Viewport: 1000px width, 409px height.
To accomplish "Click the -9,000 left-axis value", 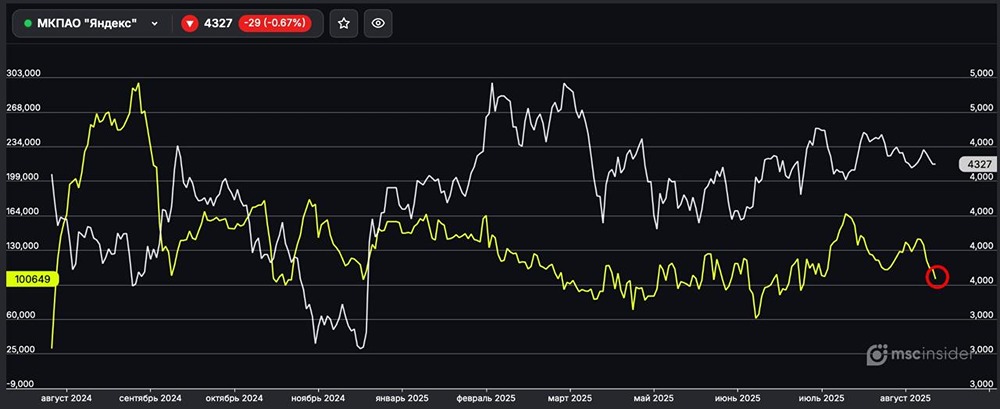I will (x=22, y=384).
